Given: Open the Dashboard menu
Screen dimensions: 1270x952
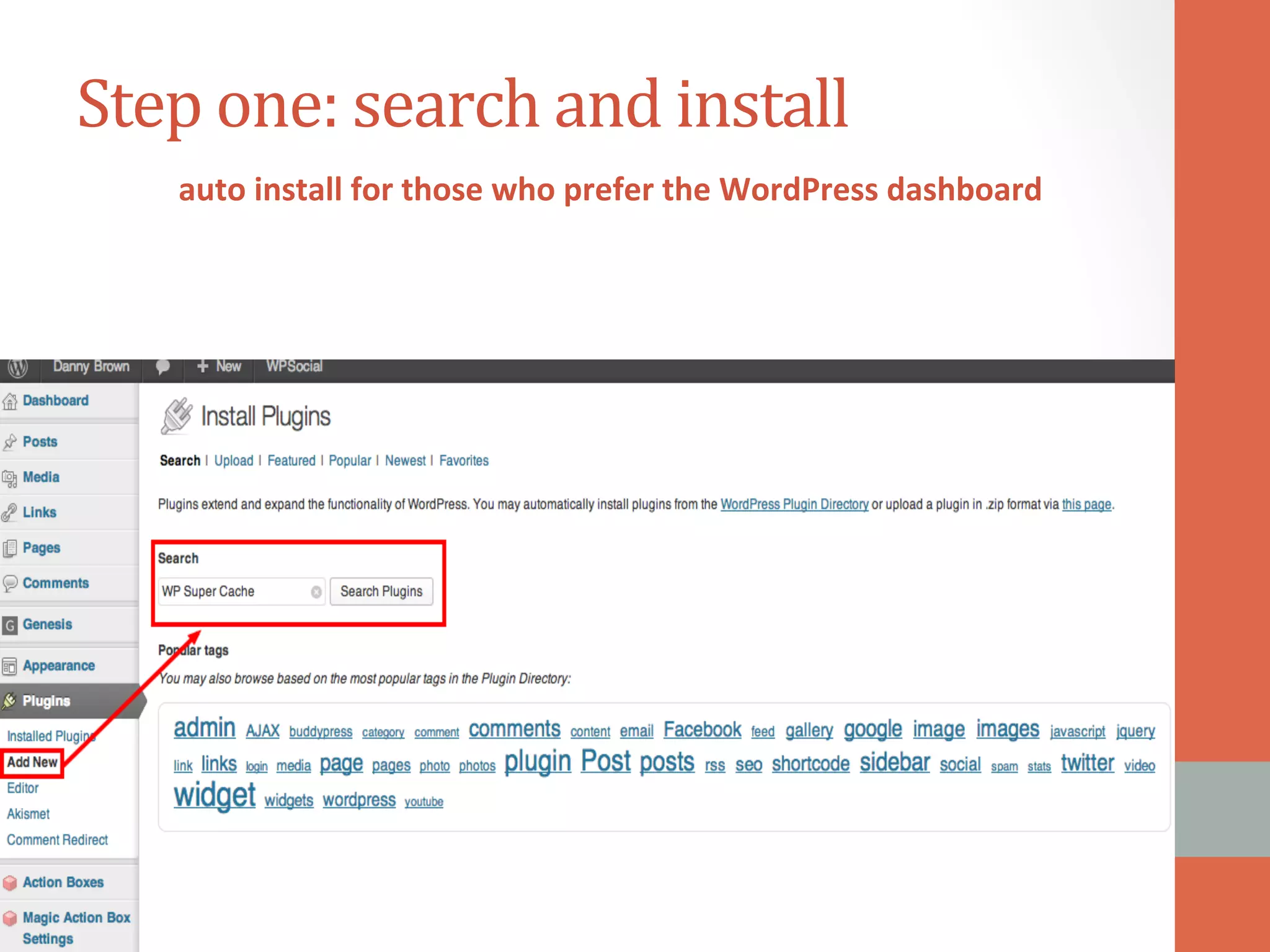Looking at the screenshot, I should tap(56, 400).
